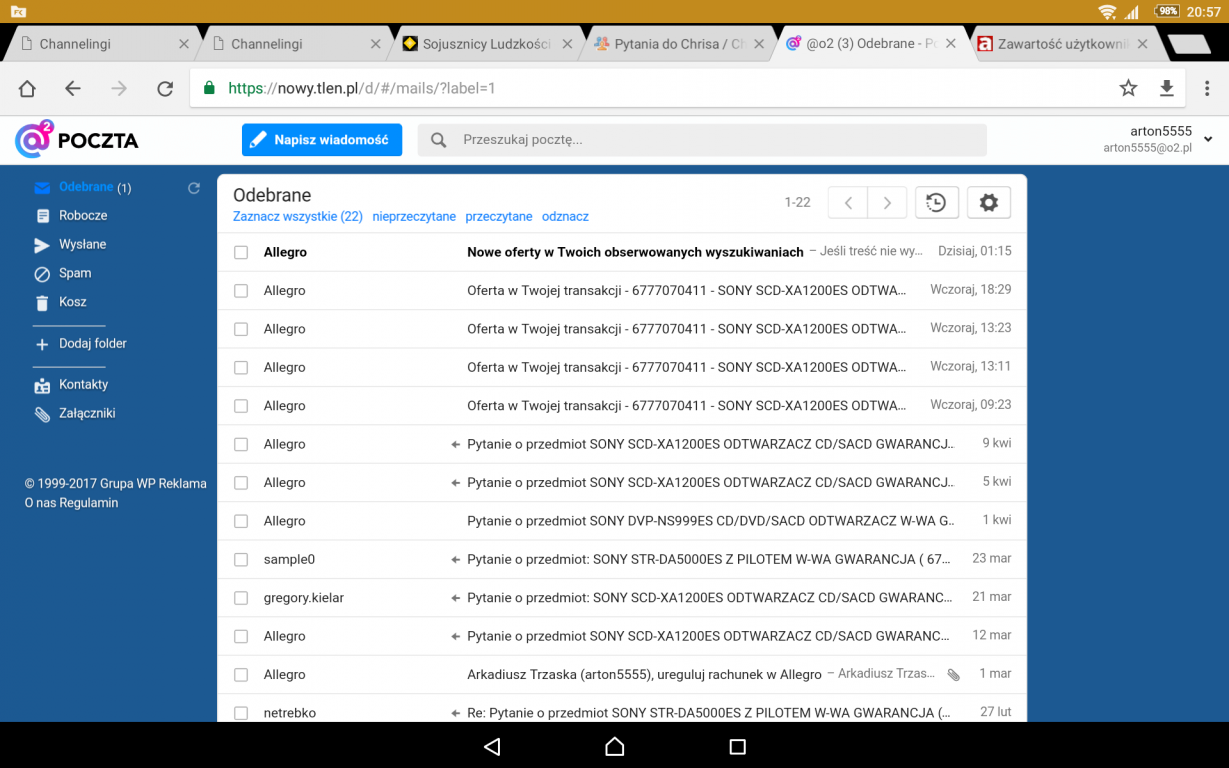Viewport: 1229px width, 768px height.
Task: Tap the Android home navigation button
Action: 614,746
